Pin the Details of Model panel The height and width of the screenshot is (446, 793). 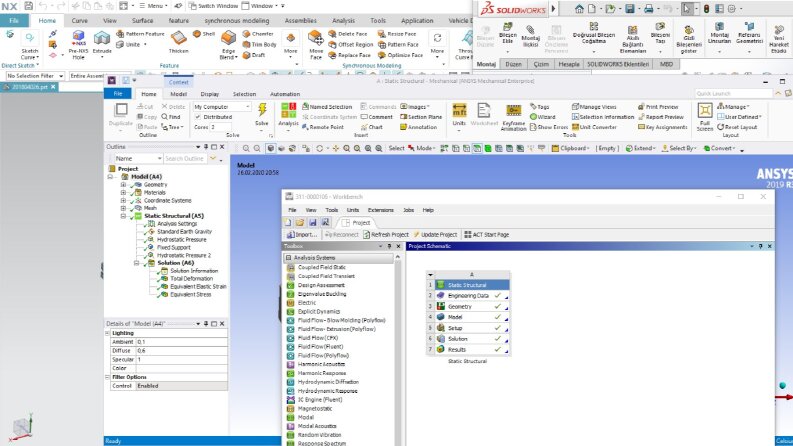point(206,324)
